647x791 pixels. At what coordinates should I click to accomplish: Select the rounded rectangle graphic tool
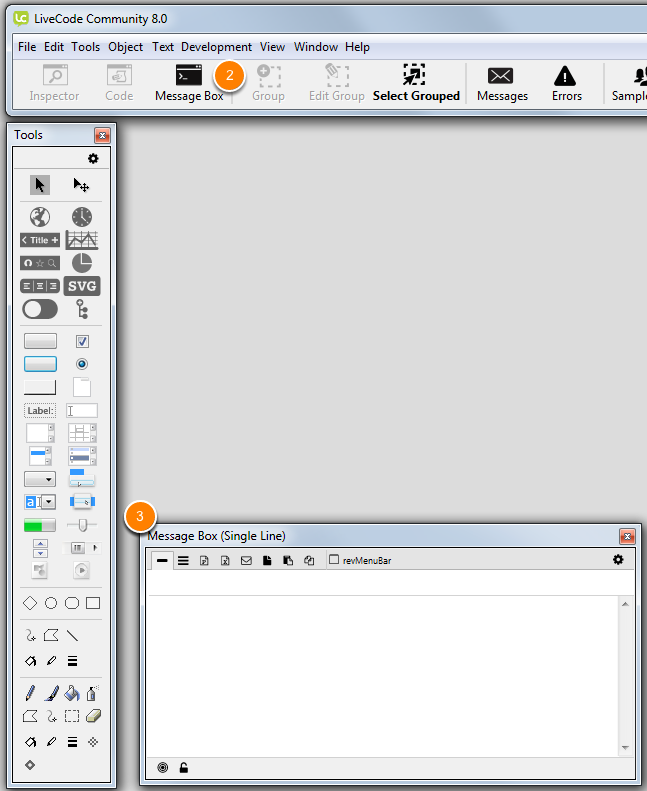point(72,603)
